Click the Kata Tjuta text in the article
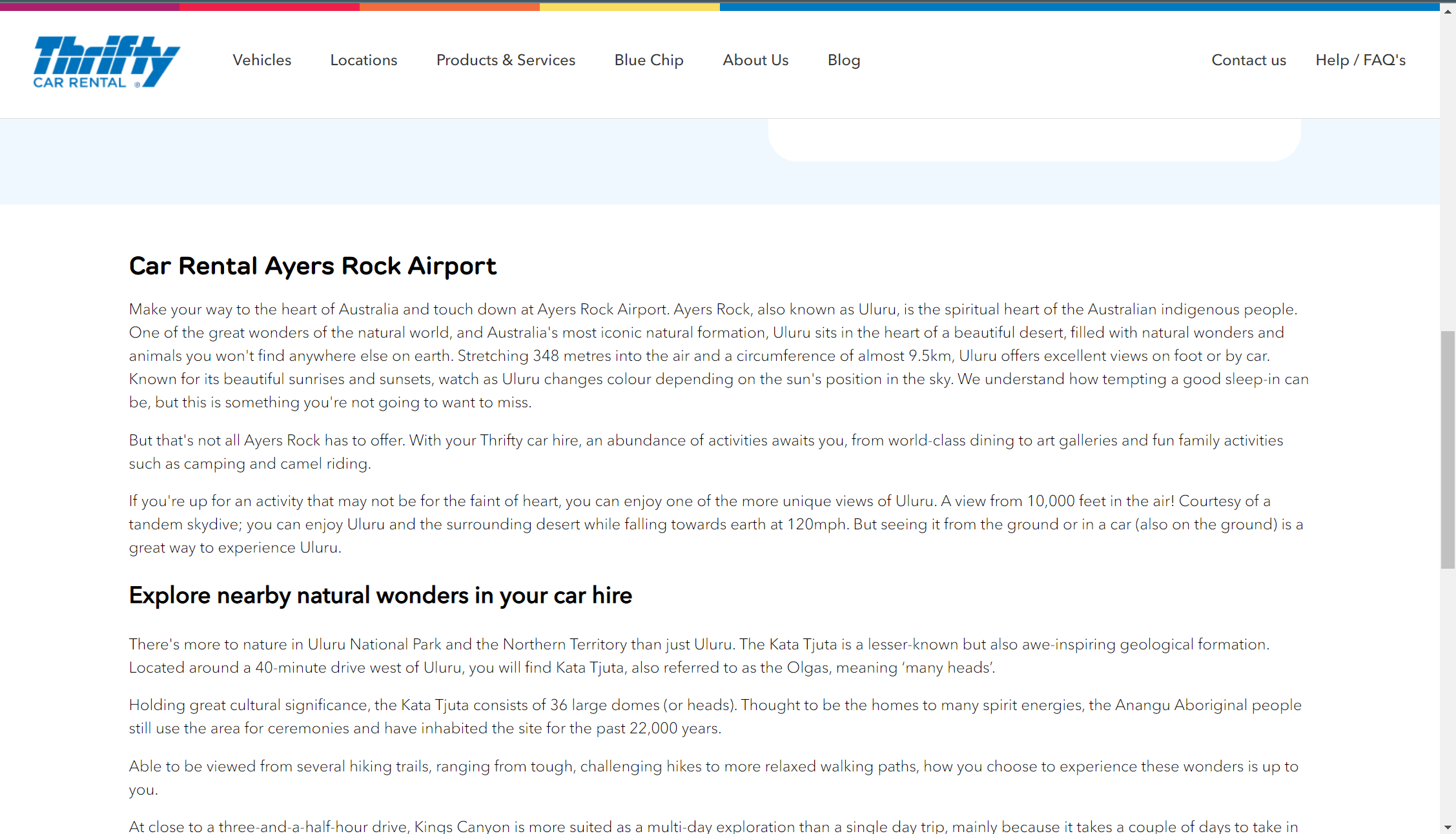This screenshot has width=1456, height=834. click(x=804, y=644)
